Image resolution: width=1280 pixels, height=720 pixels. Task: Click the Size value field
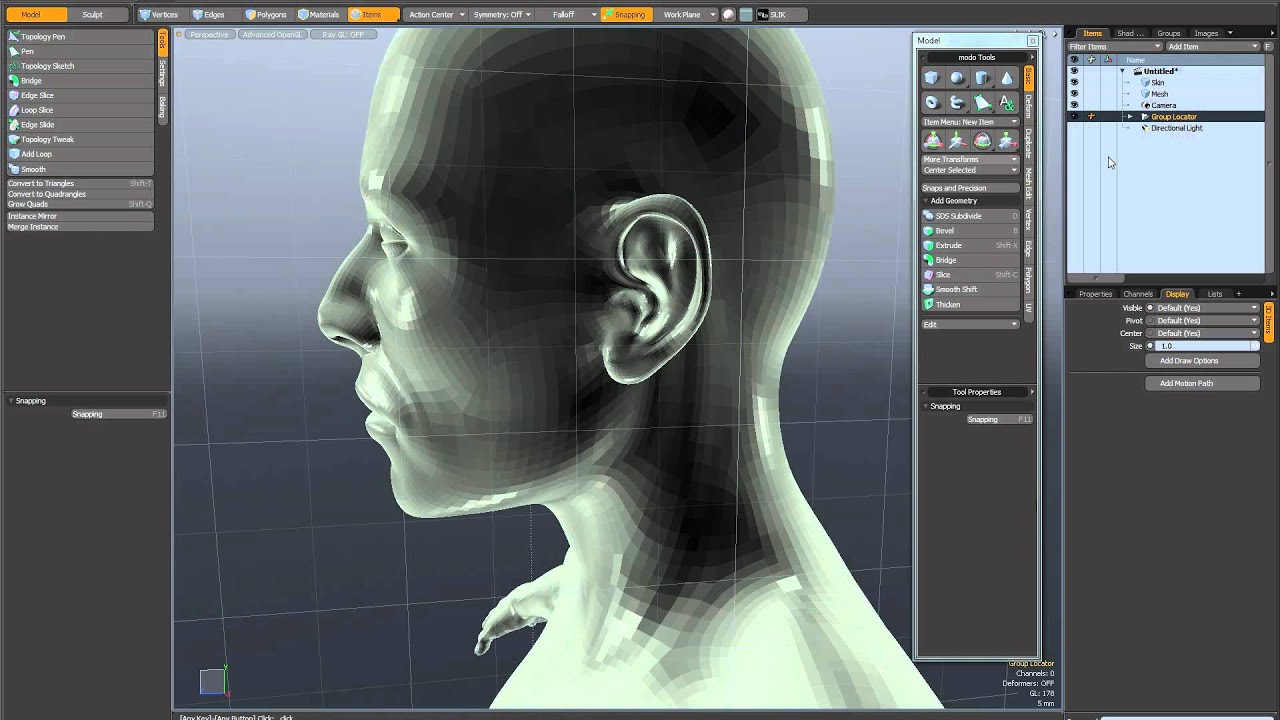pos(1205,346)
